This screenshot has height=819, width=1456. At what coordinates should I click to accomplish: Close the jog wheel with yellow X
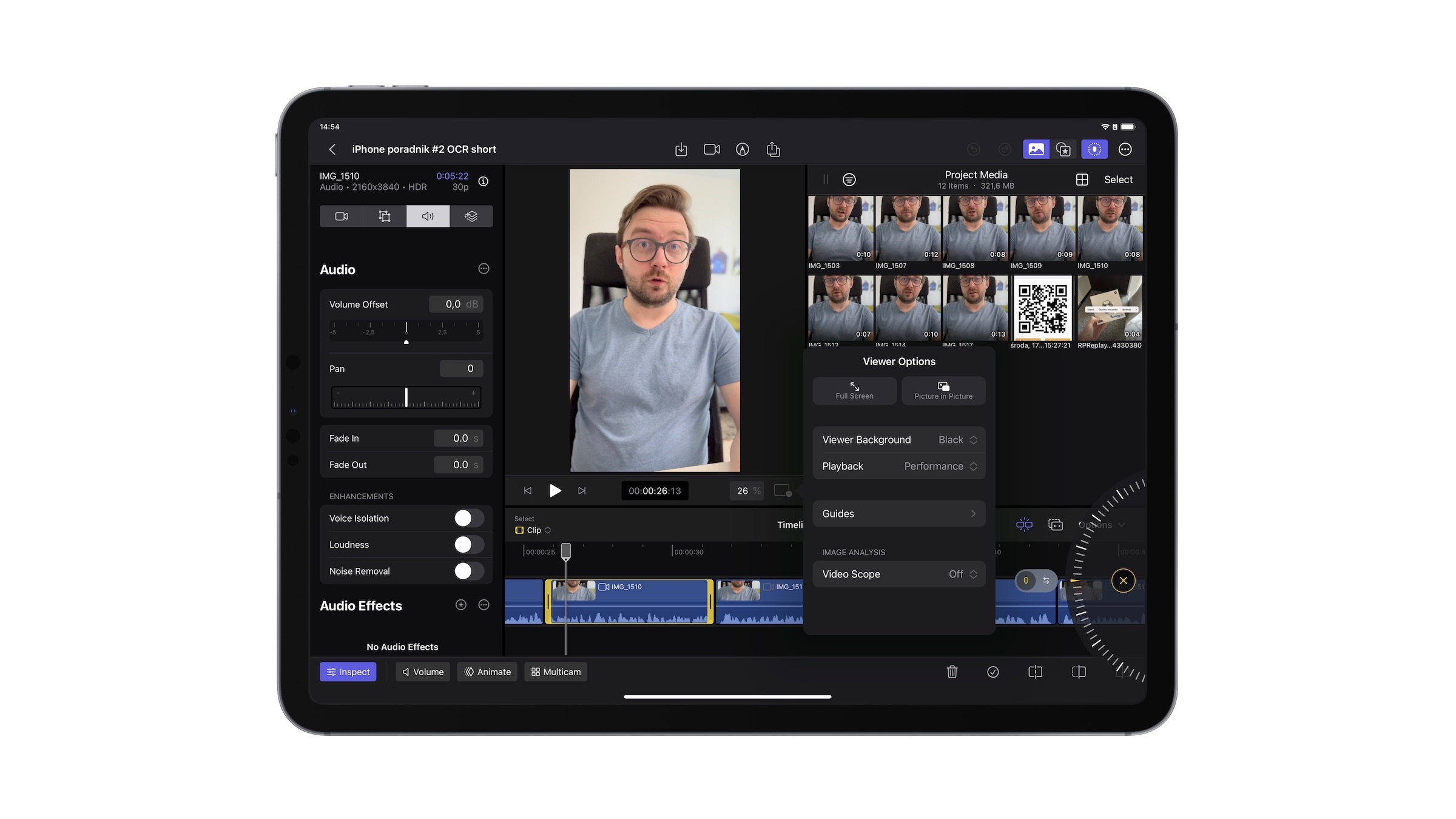(x=1124, y=581)
